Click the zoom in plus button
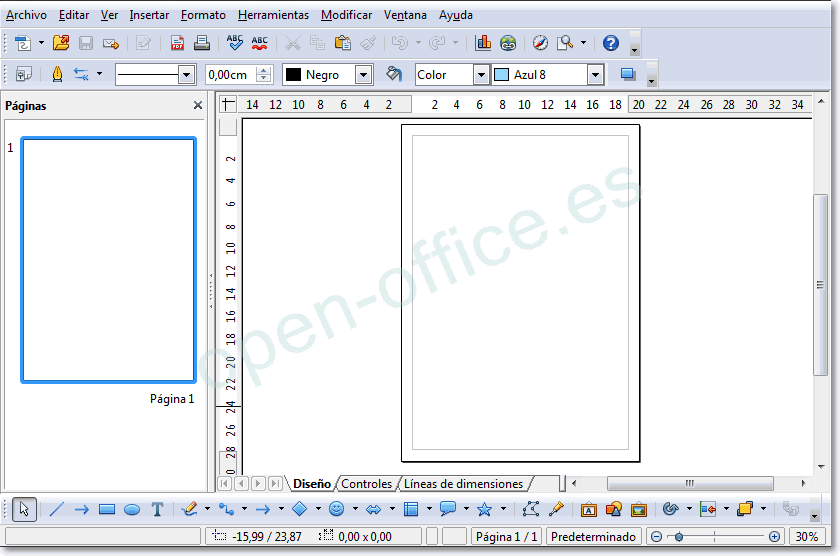 pos(774,537)
